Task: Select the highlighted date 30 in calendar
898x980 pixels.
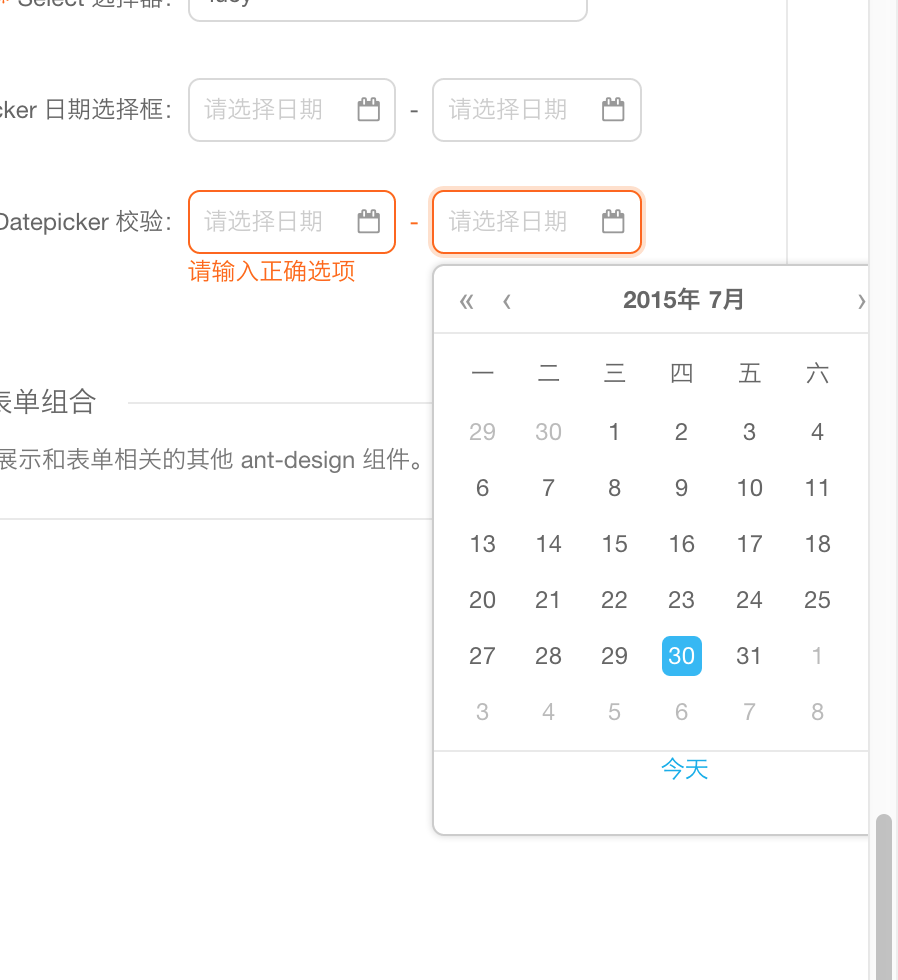Action: click(681, 656)
